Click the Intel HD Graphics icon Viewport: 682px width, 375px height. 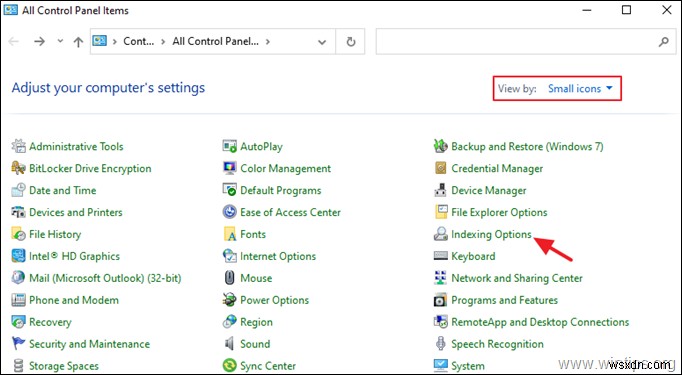pyautogui.click(x=18, y=256)
